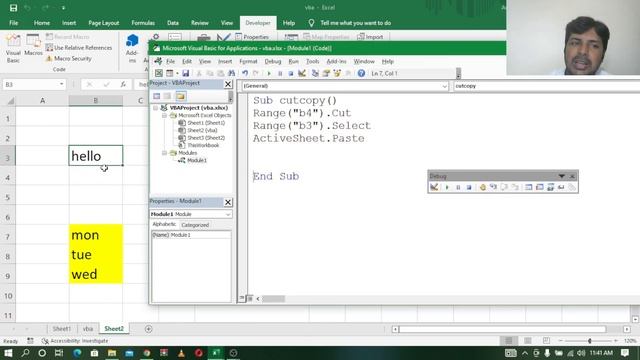Open the VBA Run menu

[293, 62]
